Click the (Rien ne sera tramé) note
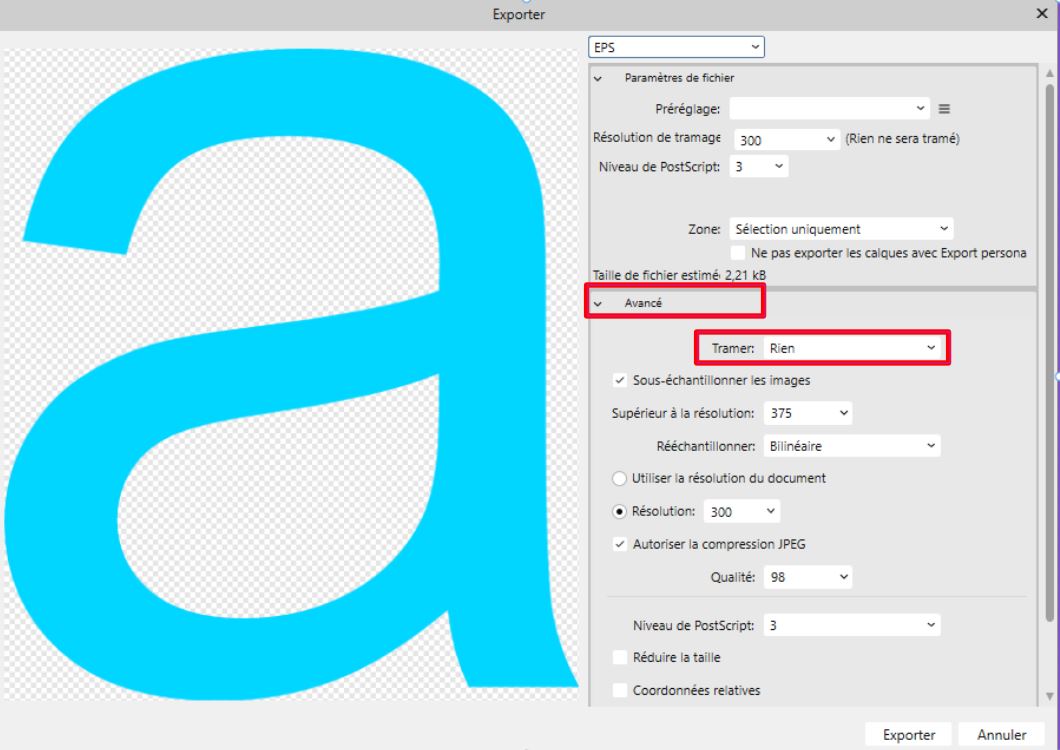1060x750 pixels. pyautogui.click(x=902, y=139)
